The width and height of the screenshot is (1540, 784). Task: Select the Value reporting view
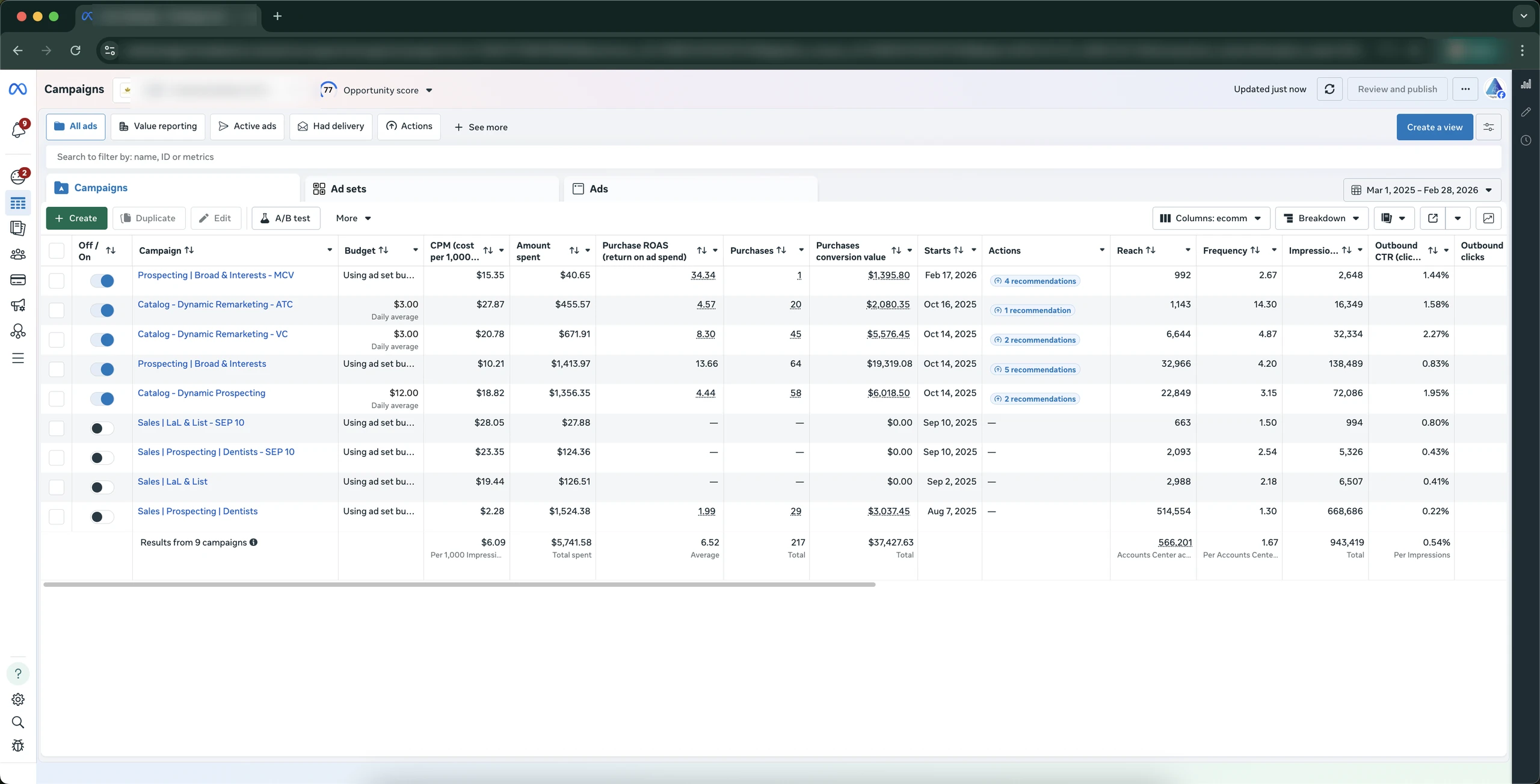tap(158, 126)
